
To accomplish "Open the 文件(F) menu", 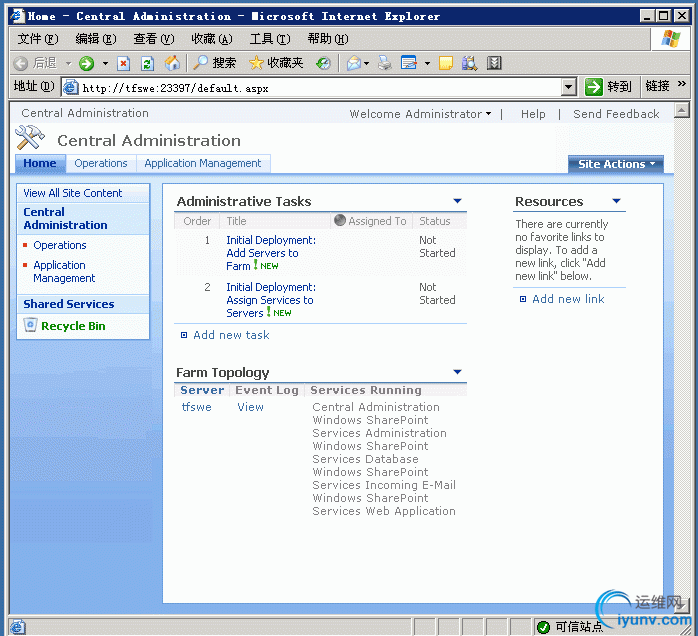I will (x=38, y=39).
